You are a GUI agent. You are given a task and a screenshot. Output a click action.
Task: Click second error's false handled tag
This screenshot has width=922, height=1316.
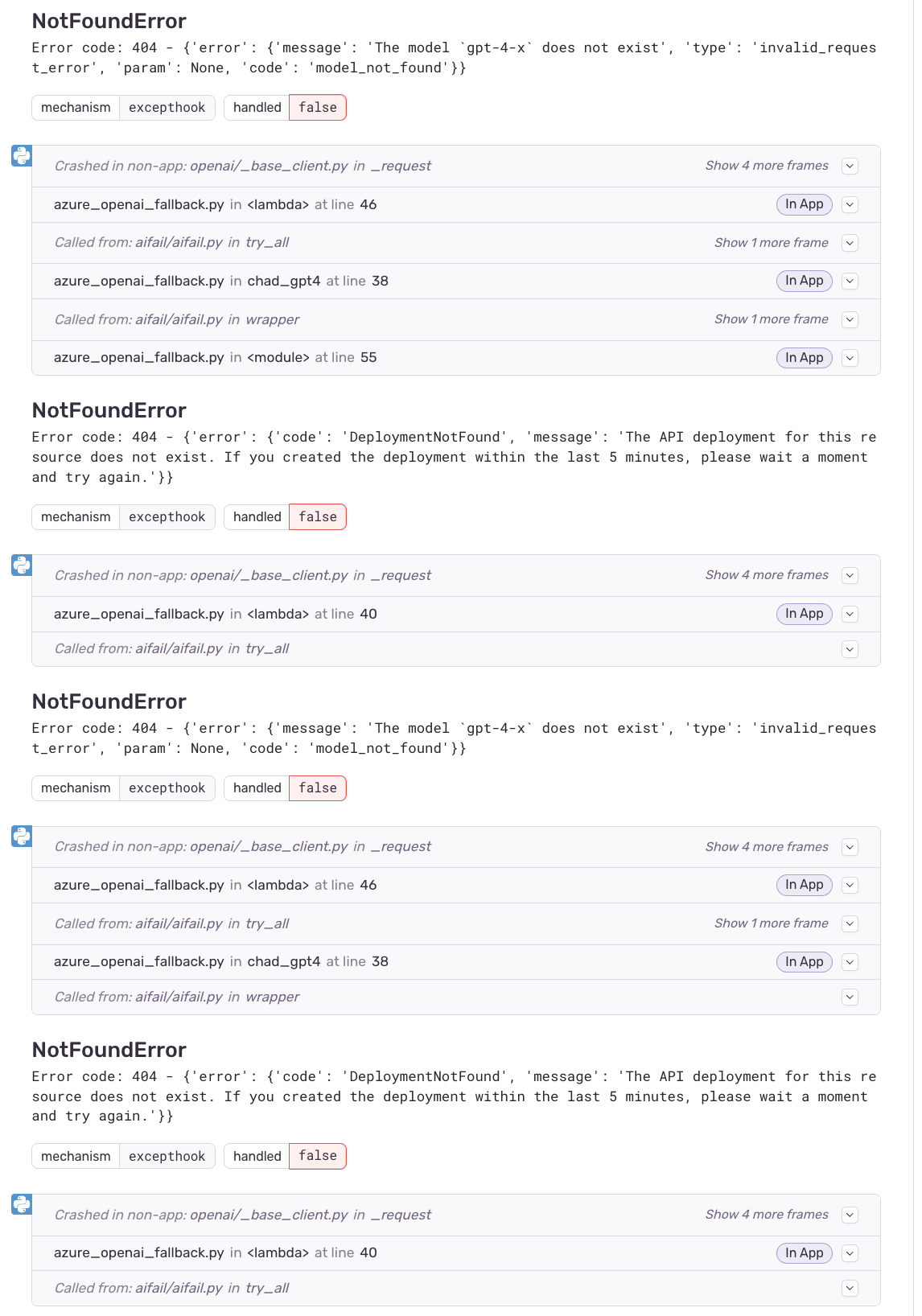click(318, 517)
